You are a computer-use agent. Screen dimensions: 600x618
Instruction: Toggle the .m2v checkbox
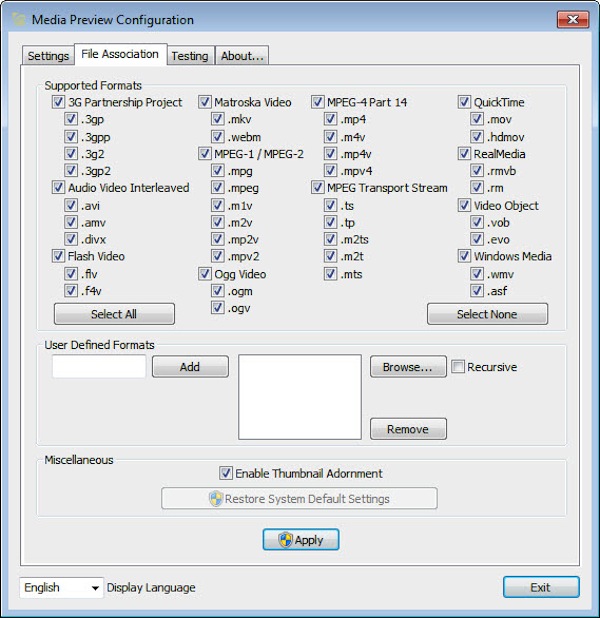[x=218, y=222]
